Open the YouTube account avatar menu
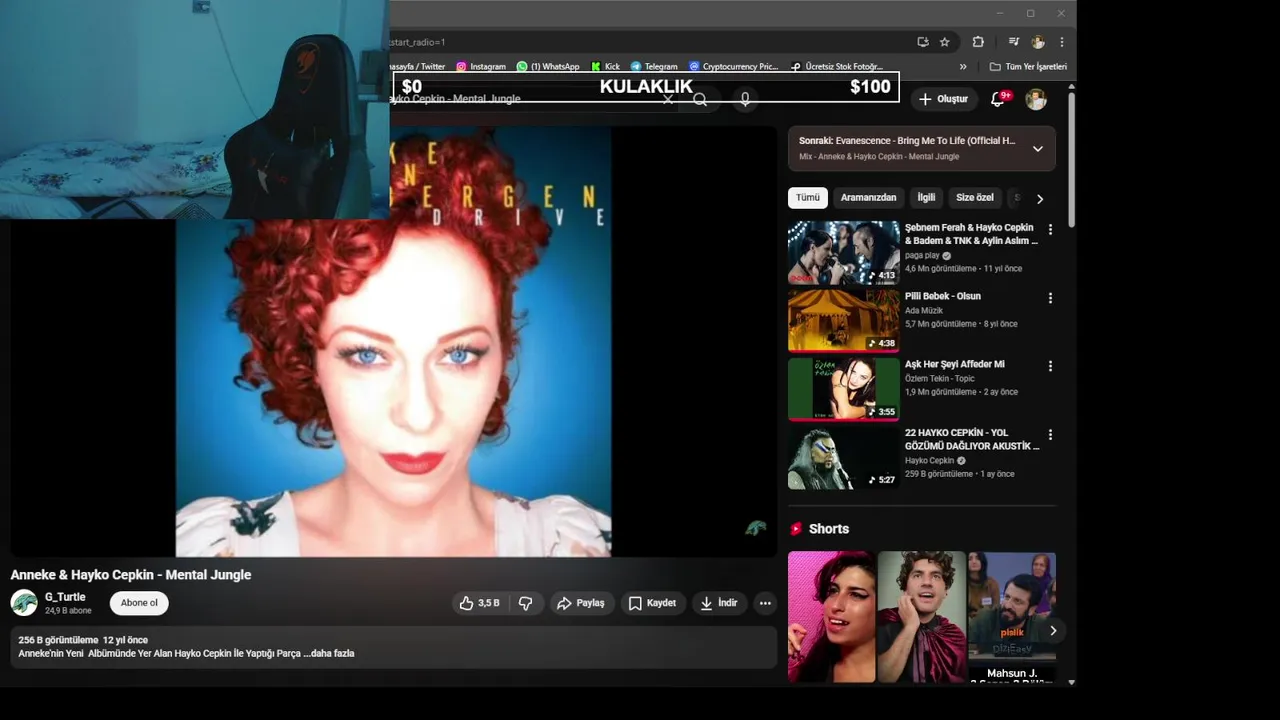 1036,99
